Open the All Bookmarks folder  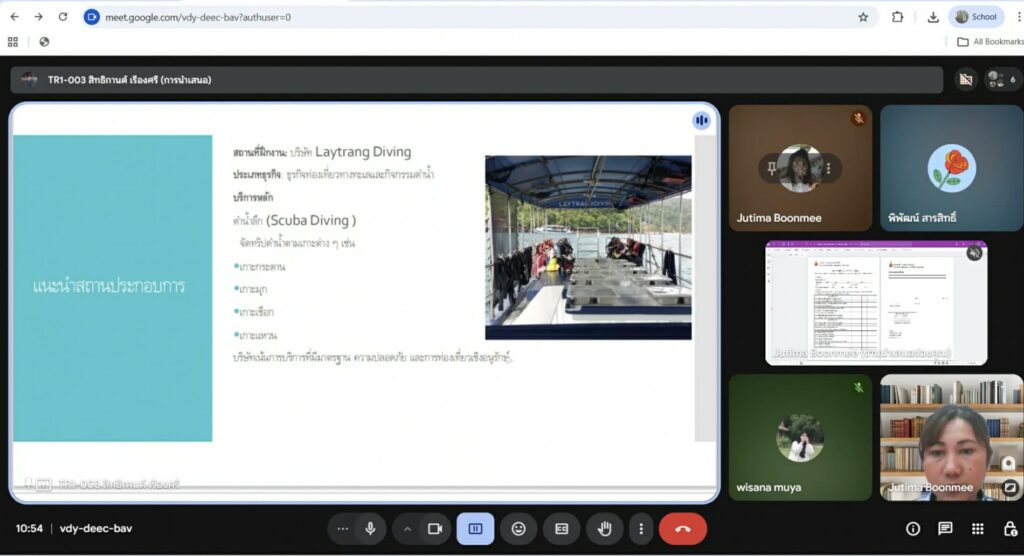coord(989,42)
